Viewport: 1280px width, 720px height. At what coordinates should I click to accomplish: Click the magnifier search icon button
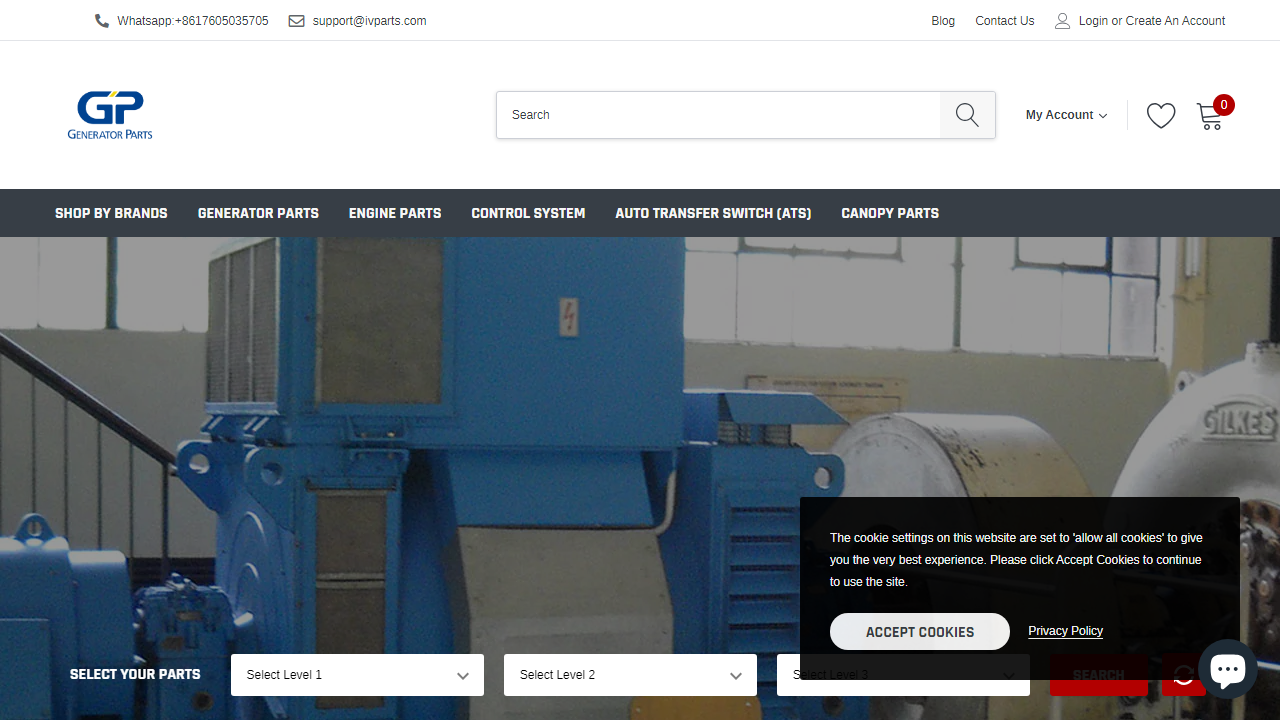967,115
